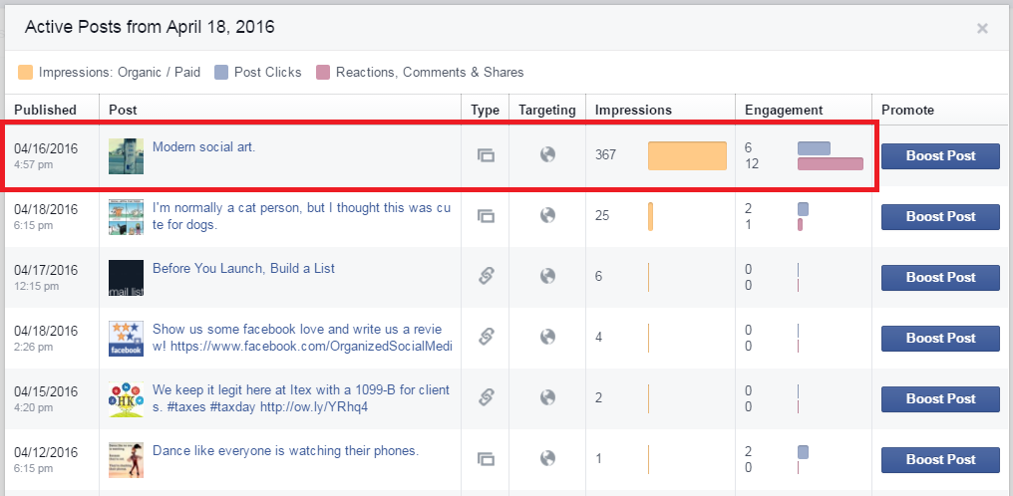
Task: Click orange Impressions legend swatch
Action: point(25,72)
